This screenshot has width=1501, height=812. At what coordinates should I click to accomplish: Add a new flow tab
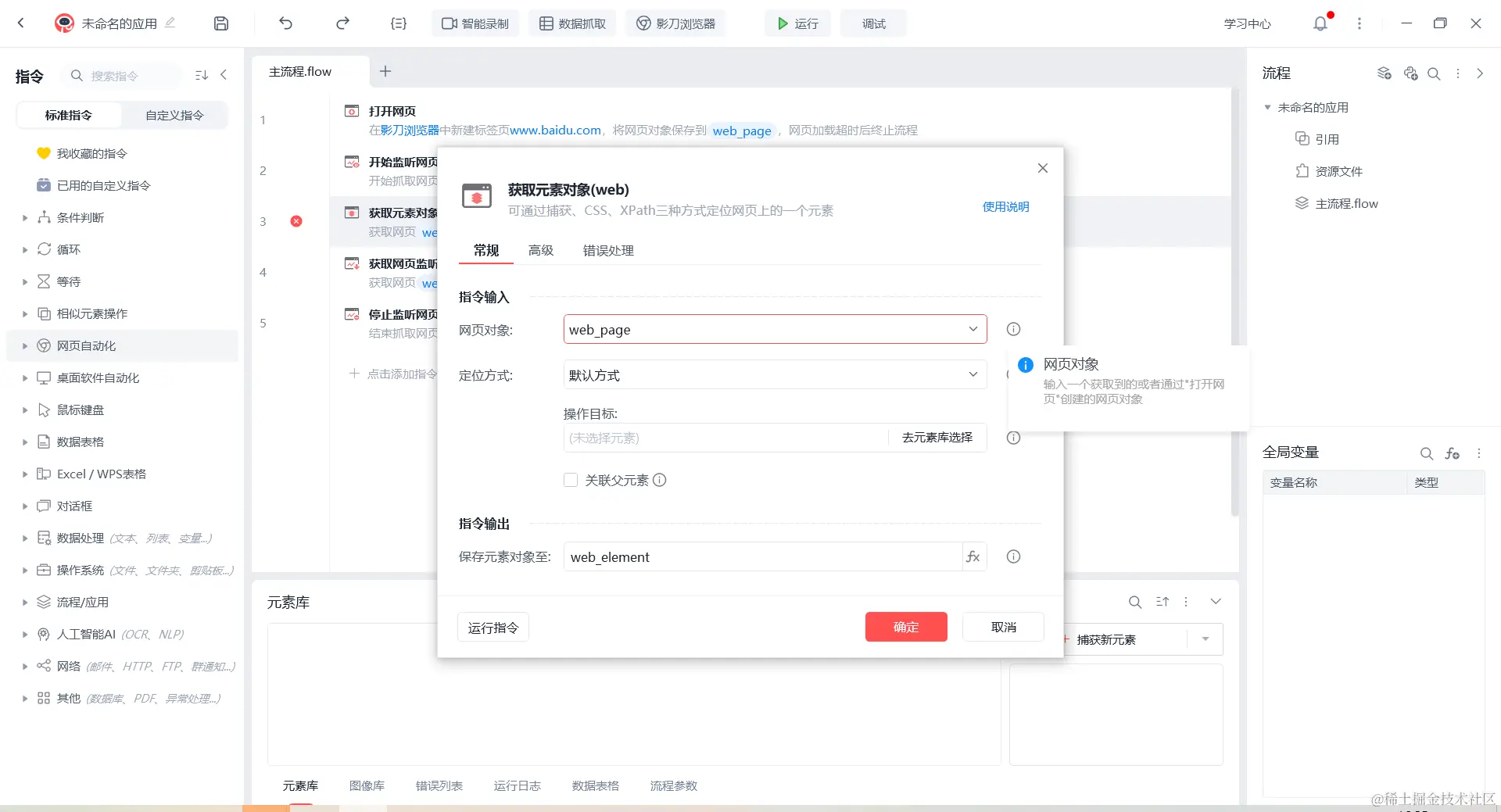point(385,71)
